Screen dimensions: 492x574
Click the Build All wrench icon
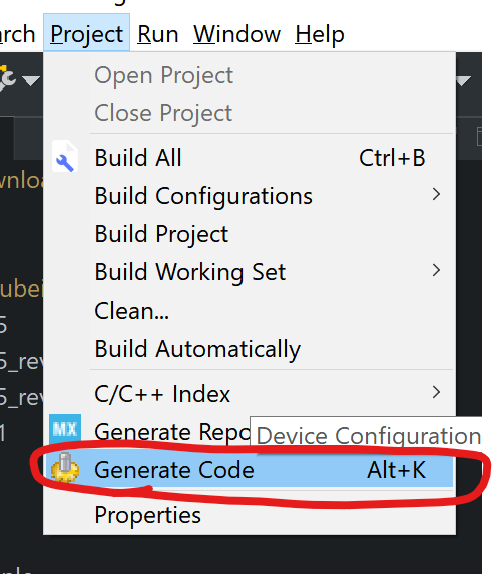(x=65, y=157)
